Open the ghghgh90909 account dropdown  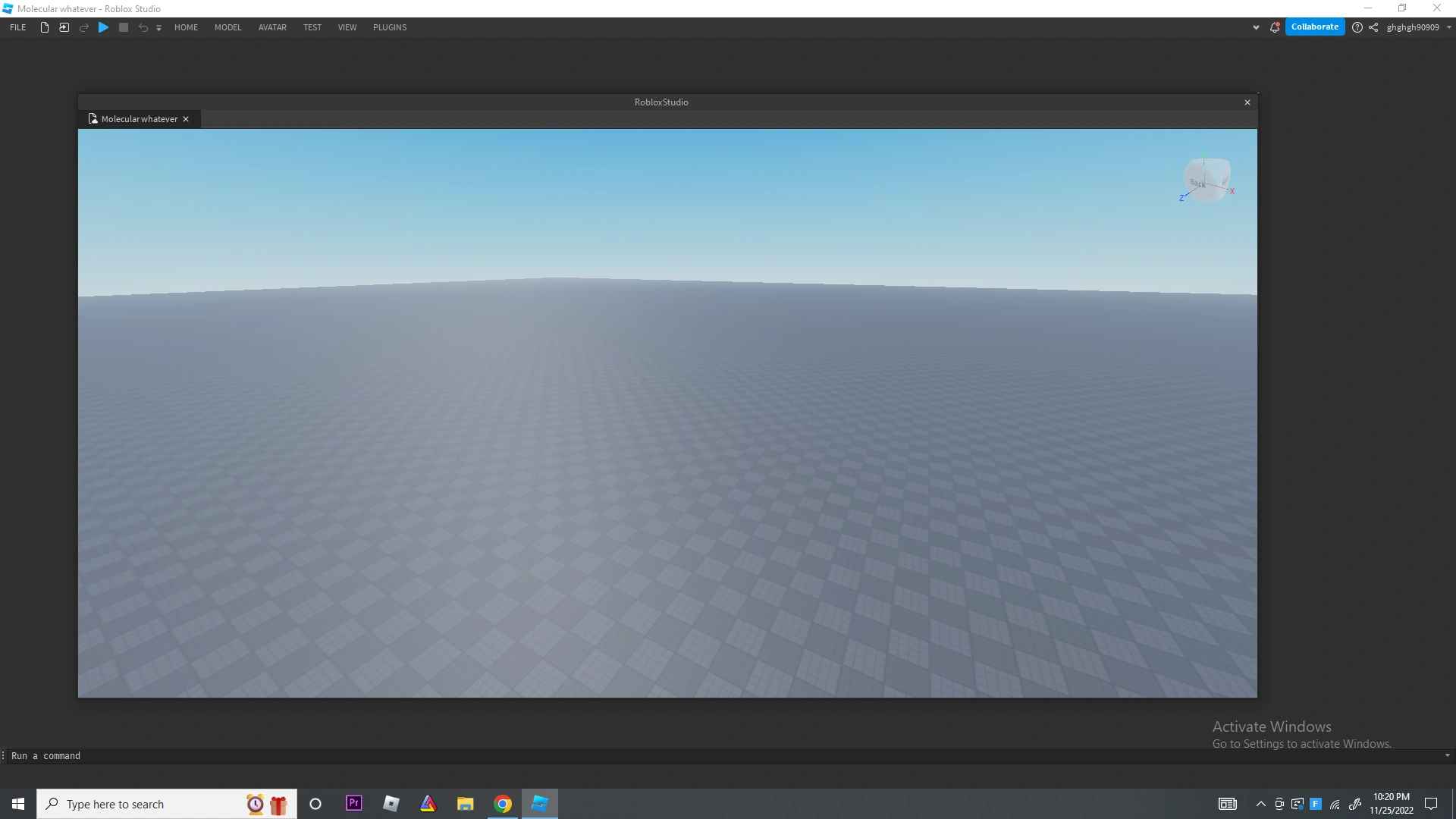[1448, 27]
